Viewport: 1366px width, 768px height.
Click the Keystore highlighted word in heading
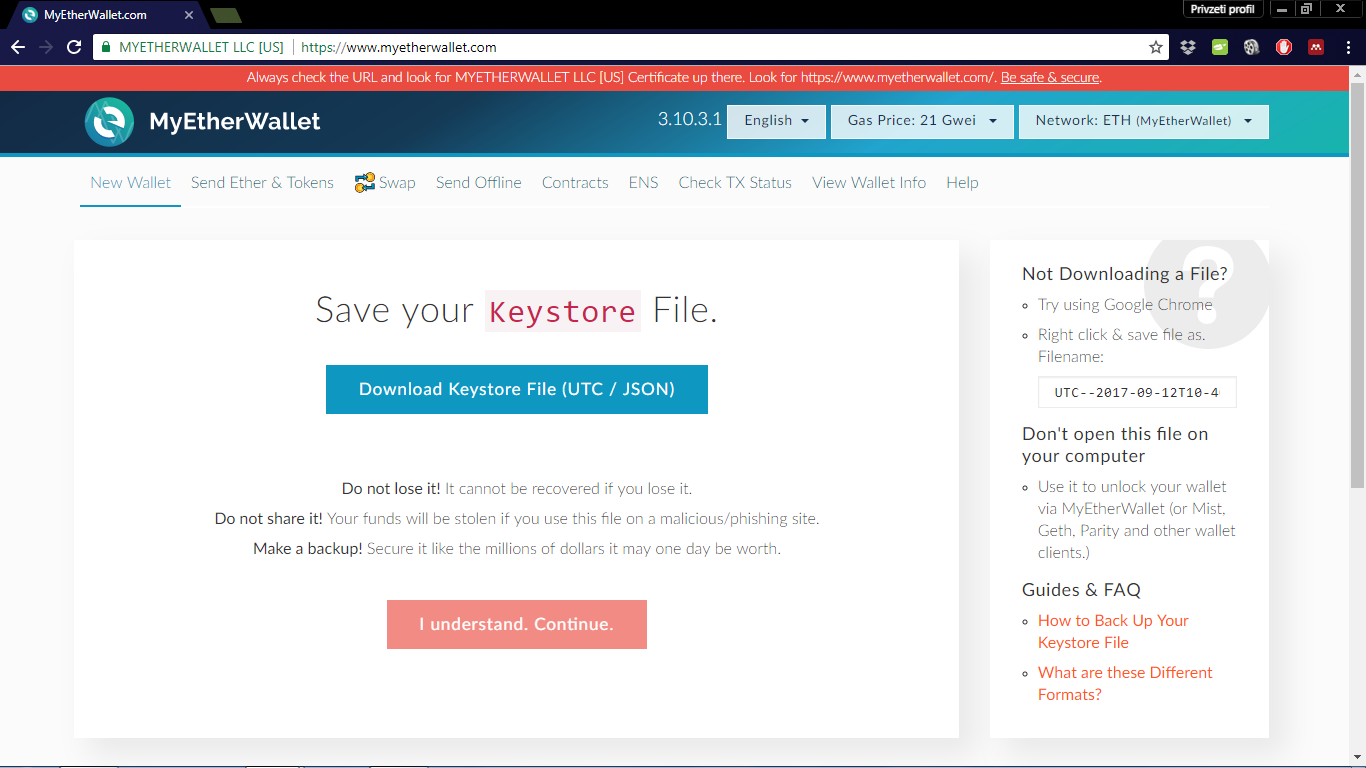click(x=563, y=311)
